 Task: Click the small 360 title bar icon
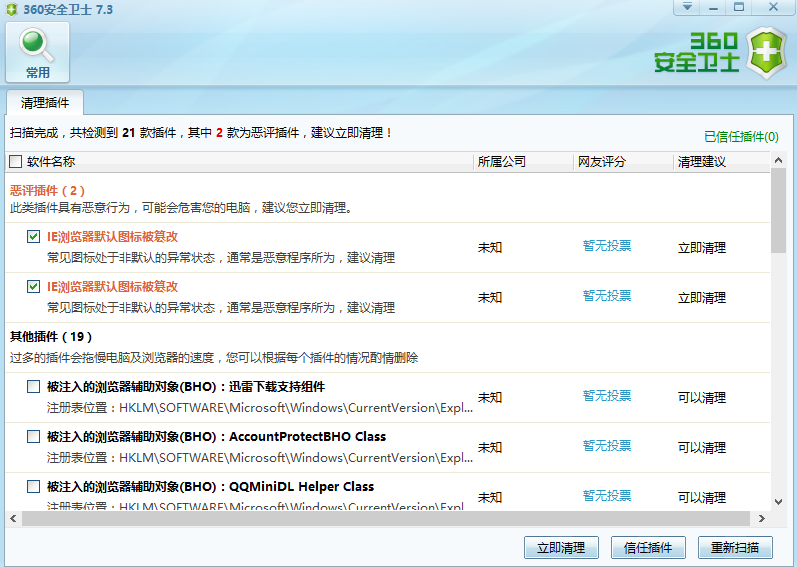12,10
